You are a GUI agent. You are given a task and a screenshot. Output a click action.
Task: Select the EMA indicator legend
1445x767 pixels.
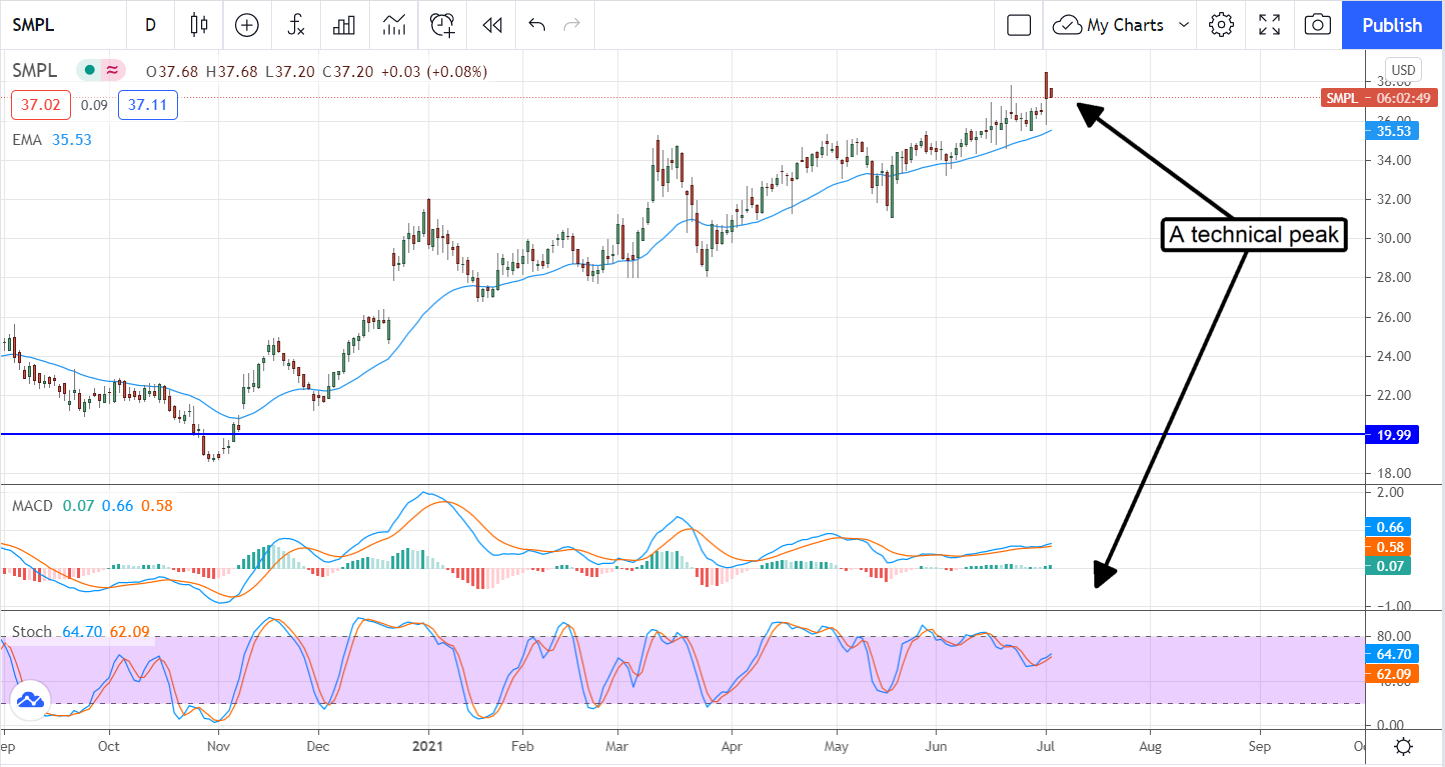pyautogui.click(x=27, y=140)
